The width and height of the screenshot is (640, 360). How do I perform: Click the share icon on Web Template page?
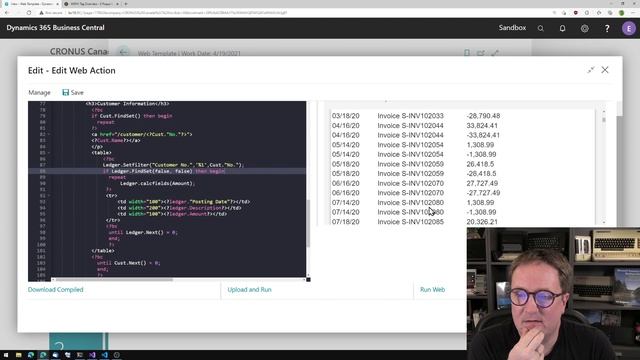pos(480,53)
